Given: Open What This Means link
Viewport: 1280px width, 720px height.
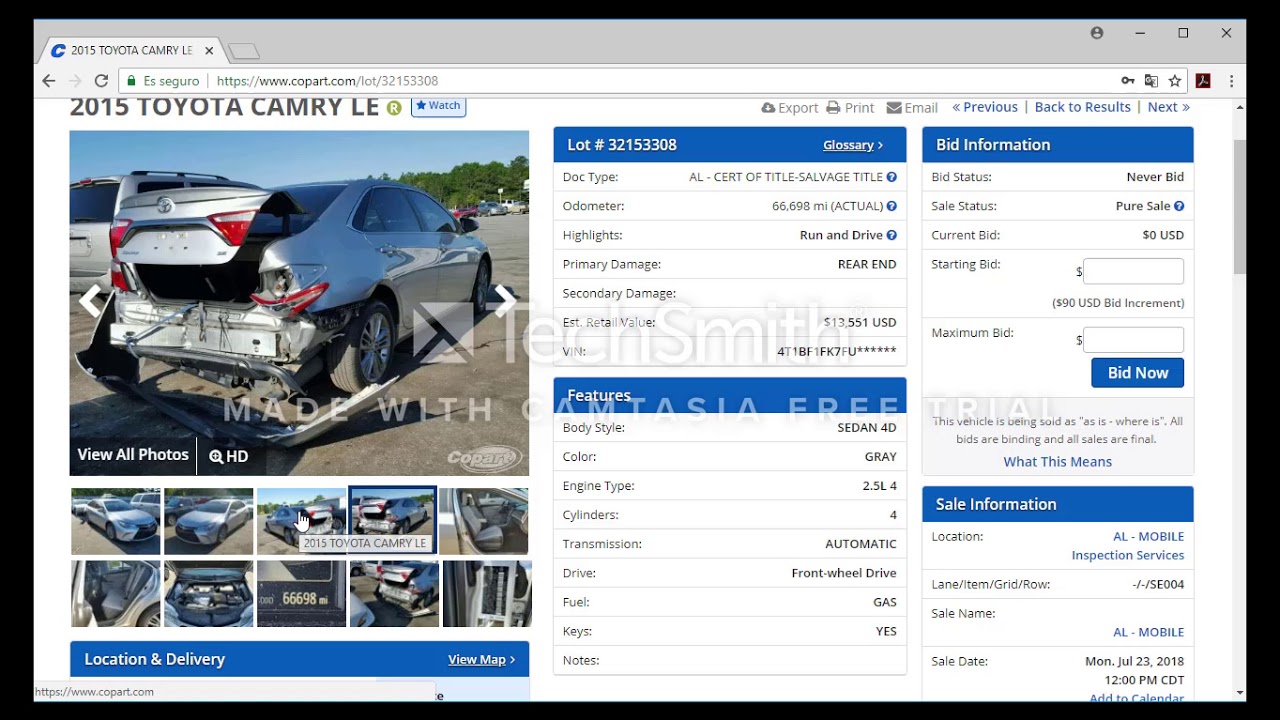Looking at the screenshot, I should tap(1057, 462).
